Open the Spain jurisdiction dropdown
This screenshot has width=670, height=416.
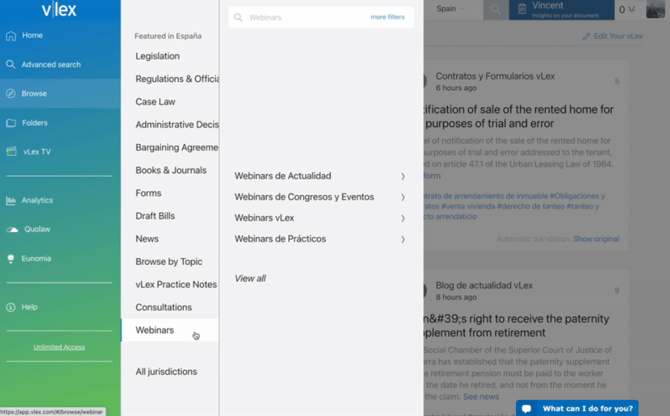pyautogui.click(x=450, y=9)
